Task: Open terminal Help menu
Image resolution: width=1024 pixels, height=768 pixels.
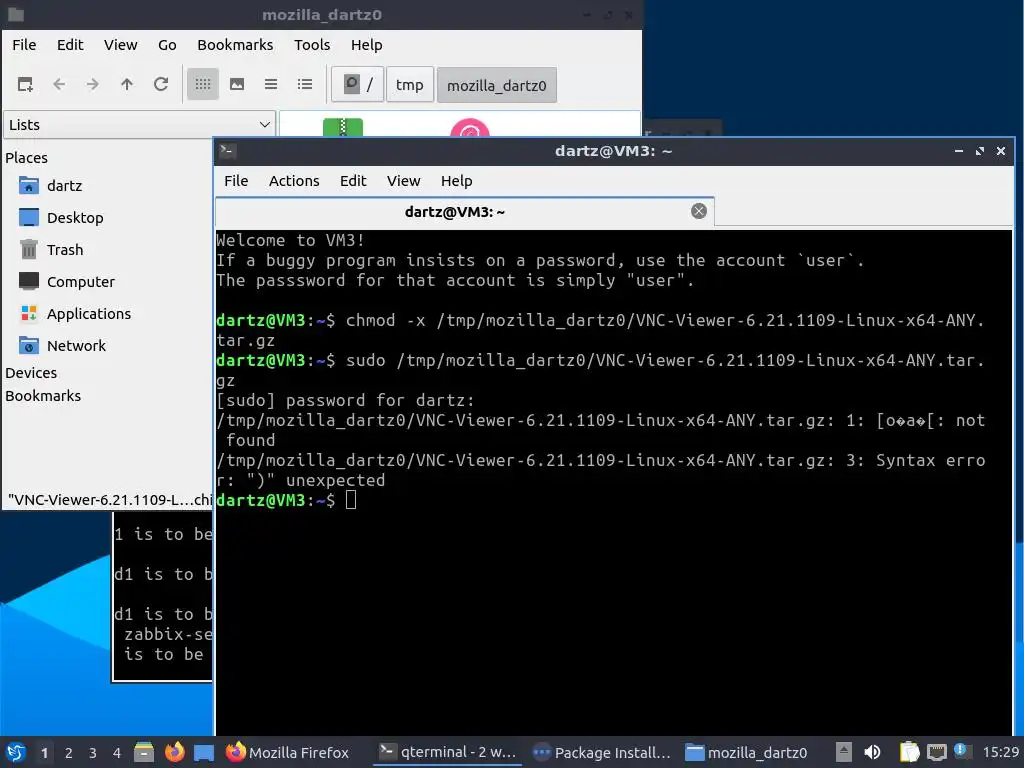Action: [x=456, y=181]
